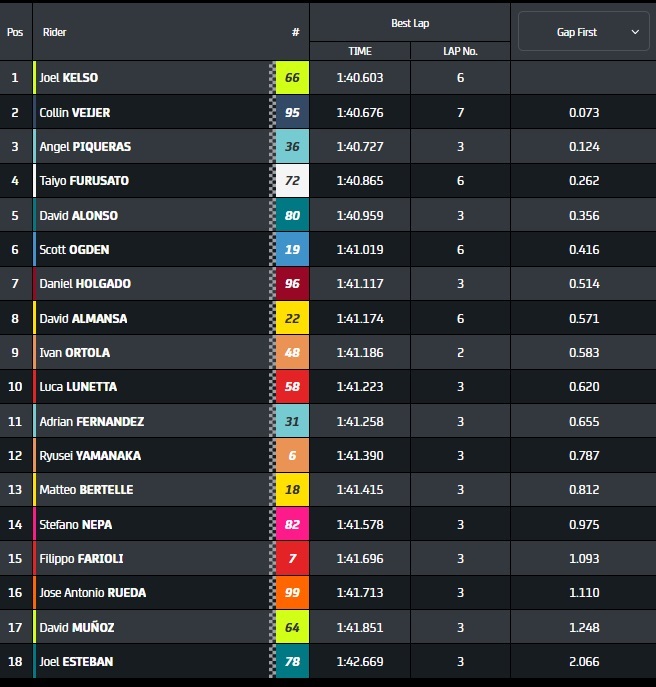Click the blue number 19 badge
This screenshot has height=687, width=656.
point(292,250)
